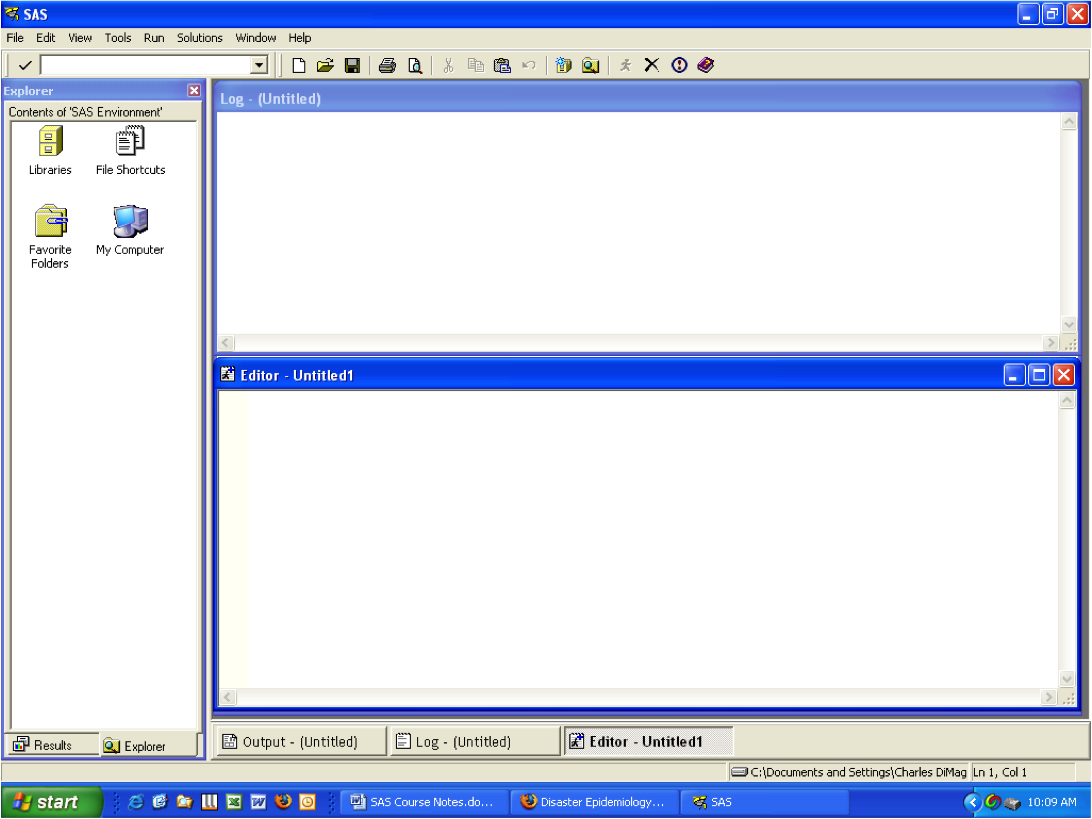The image size is (1092, 819).
Task: Open SAS Course Notes taskbar button
Action: [424, 802]
